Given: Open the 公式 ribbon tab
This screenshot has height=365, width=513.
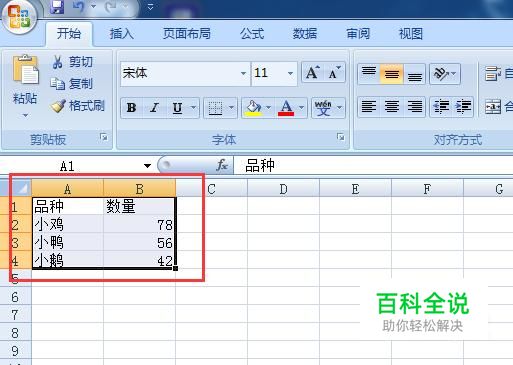Looking at the screenshot, I should 252,34.
